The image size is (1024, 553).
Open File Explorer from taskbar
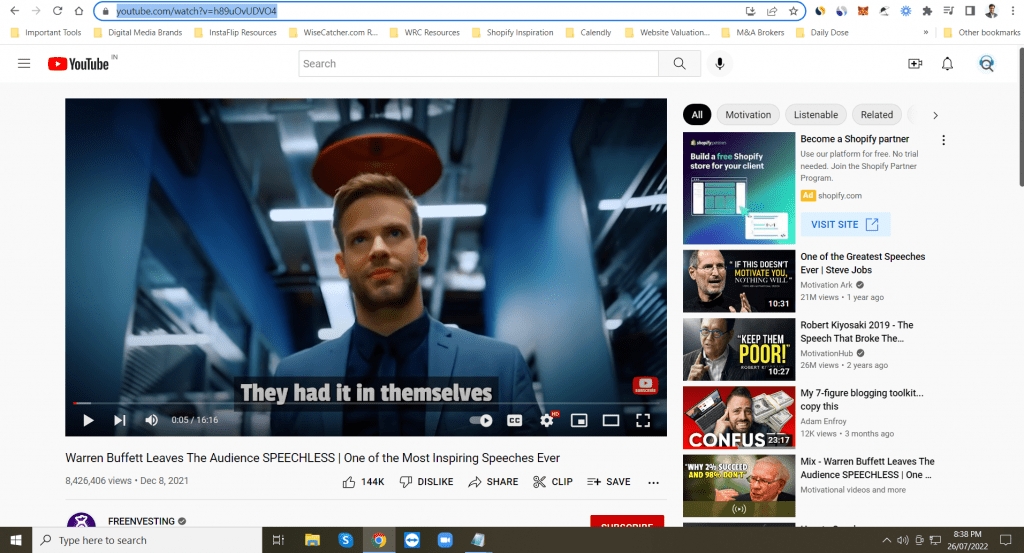(312, 540)
